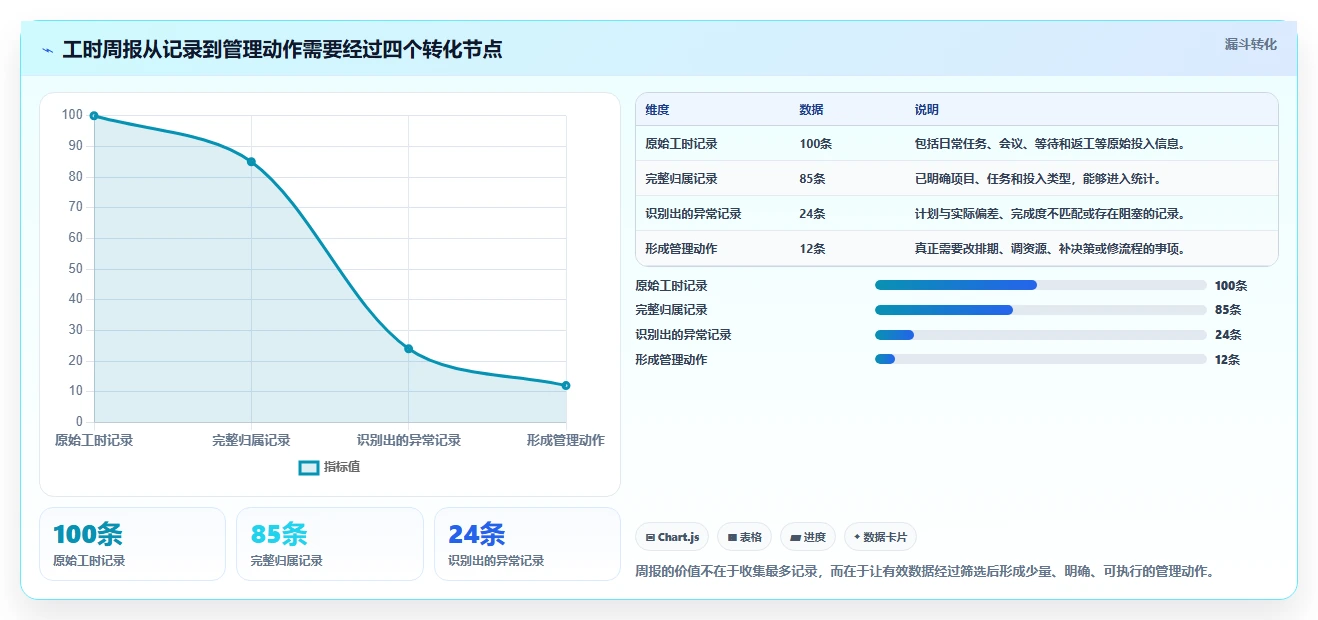
Task: Click x-axis label 识别出的异常记录
Action: (x=409, y=440)
